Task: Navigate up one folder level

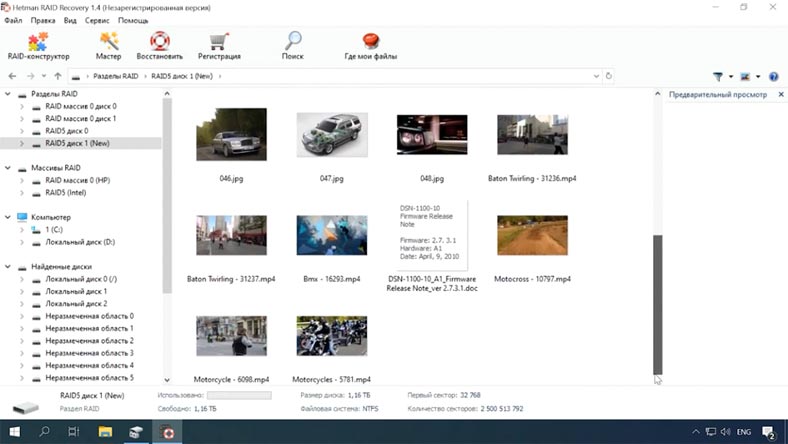Action: tap(58, 76)
